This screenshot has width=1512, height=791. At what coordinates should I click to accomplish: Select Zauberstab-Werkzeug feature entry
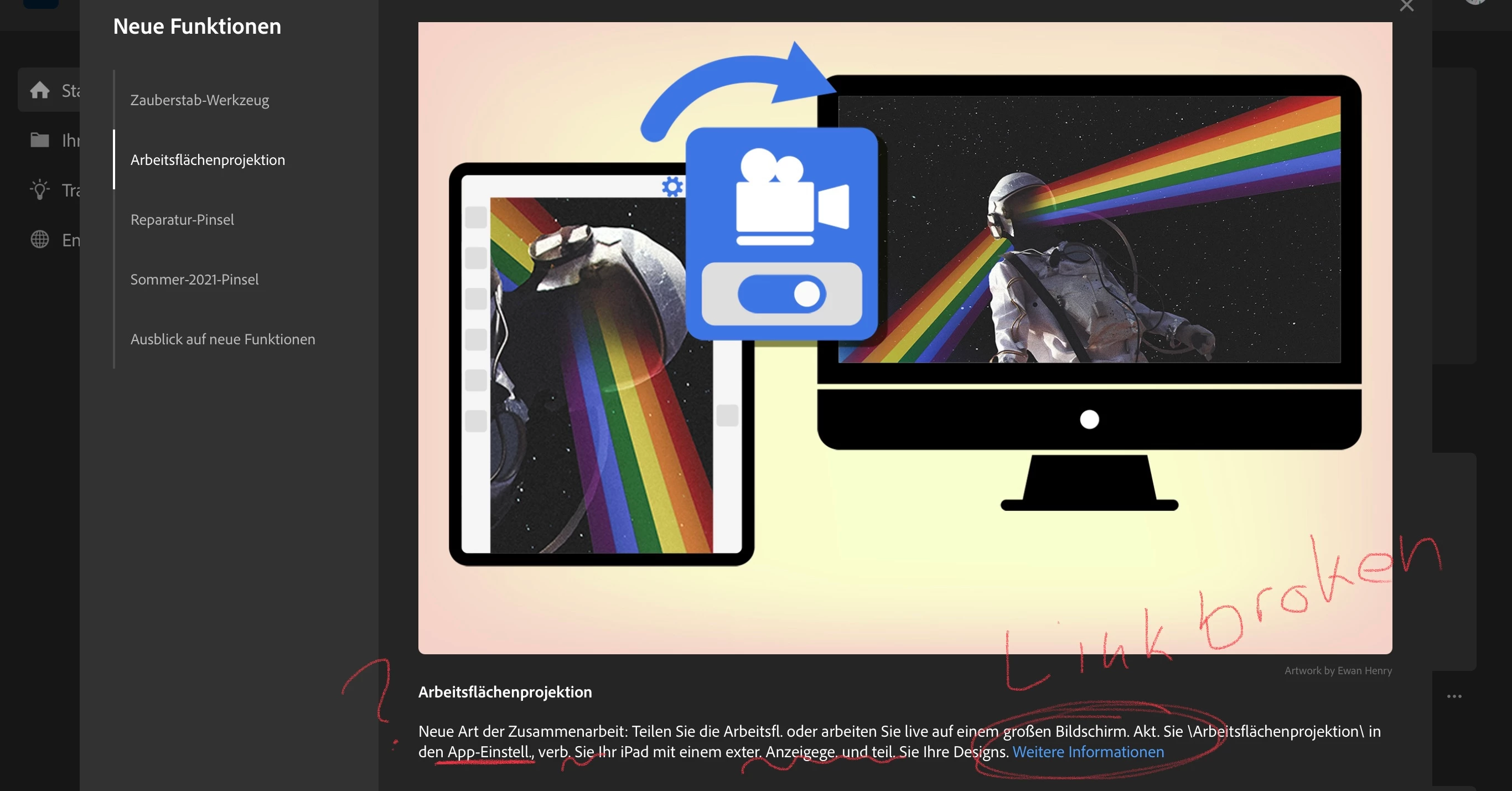[200, 100]
